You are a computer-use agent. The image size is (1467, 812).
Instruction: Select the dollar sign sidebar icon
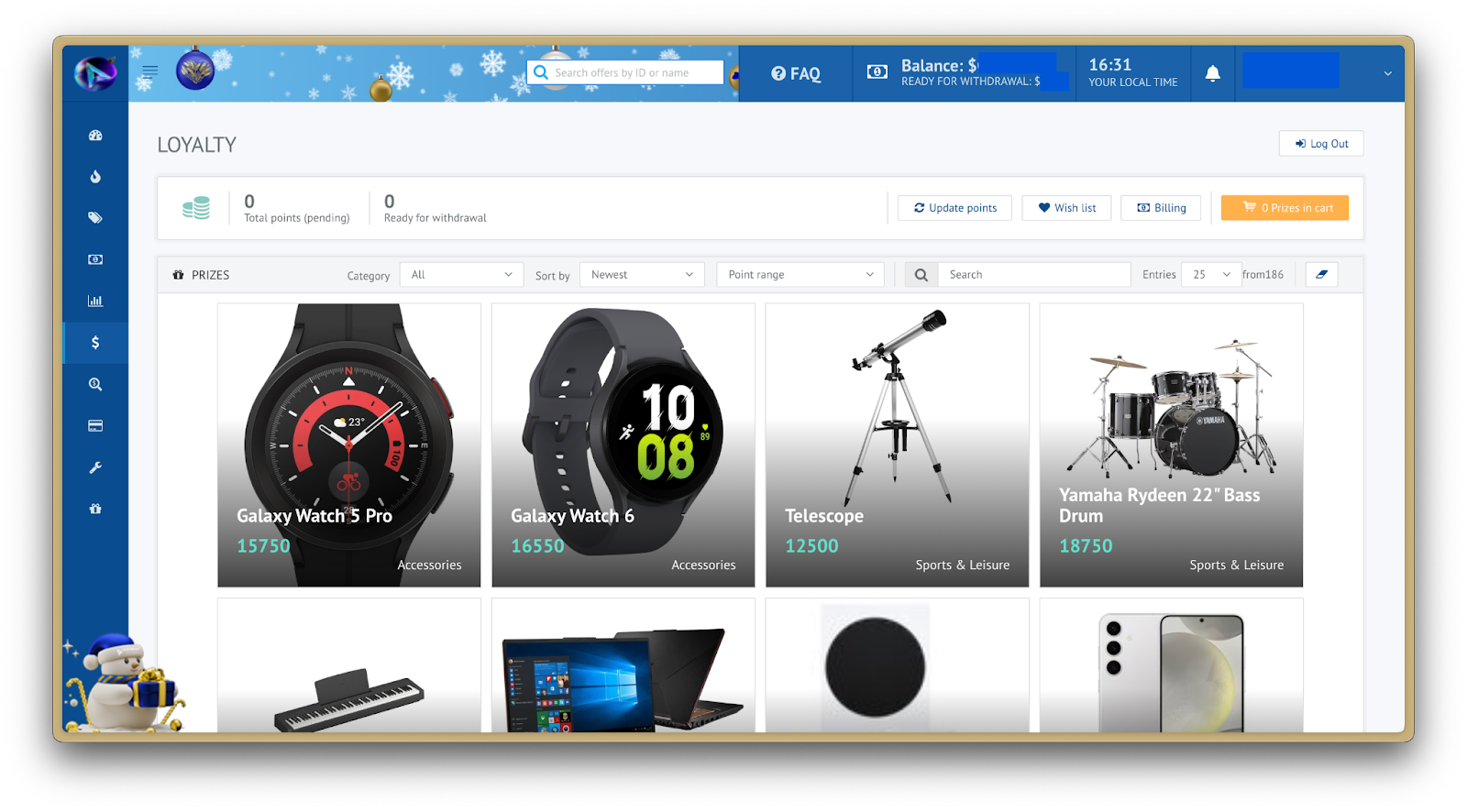95,343
